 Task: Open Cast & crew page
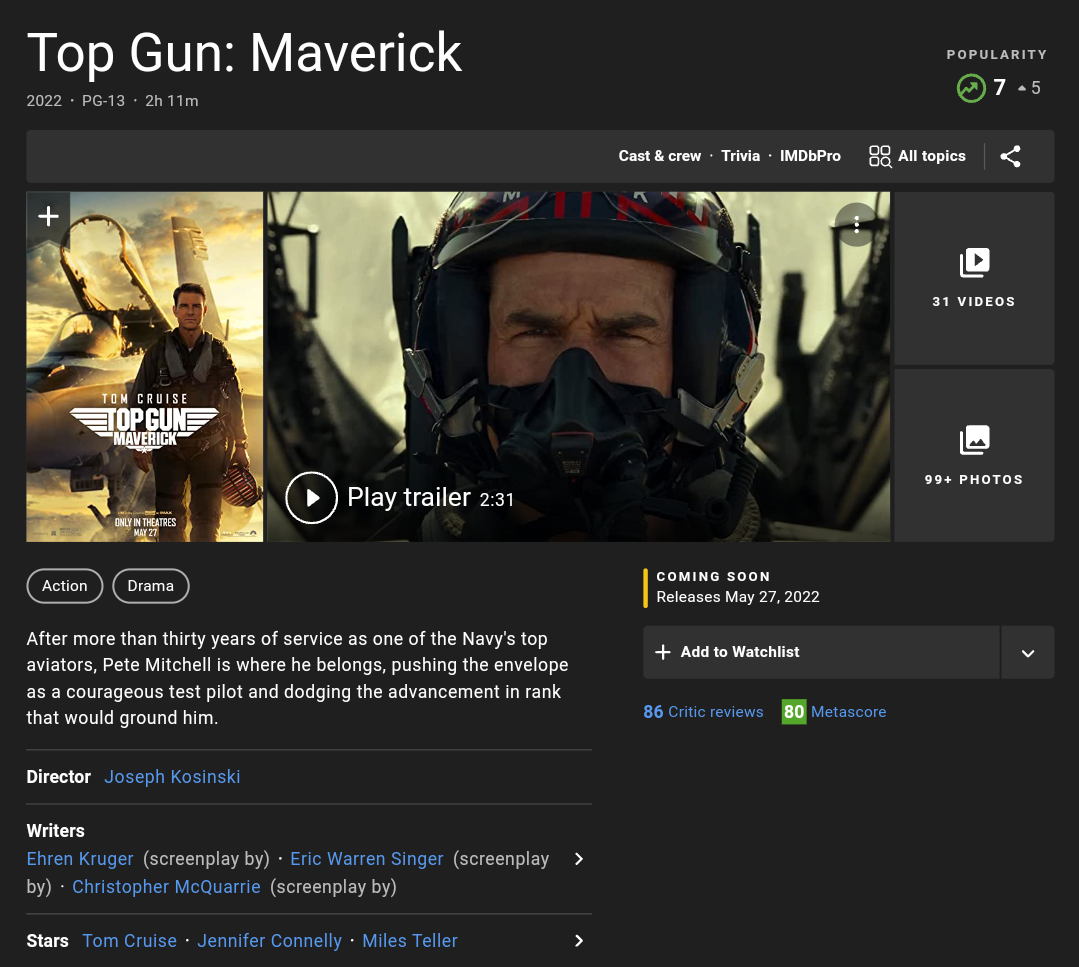(659, 156)
